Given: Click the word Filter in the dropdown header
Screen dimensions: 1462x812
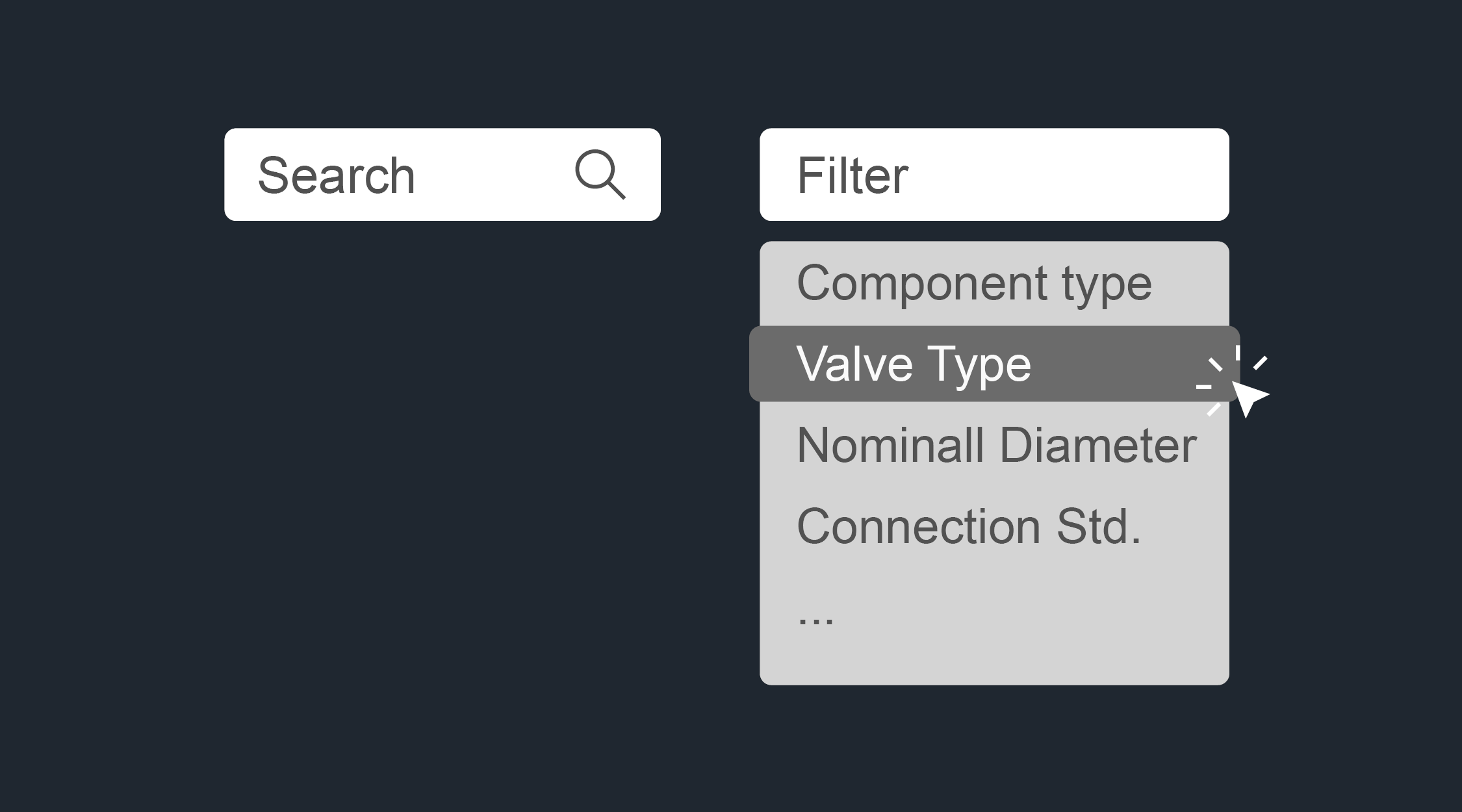Looking at the screenshot, I should click(852, 175).
